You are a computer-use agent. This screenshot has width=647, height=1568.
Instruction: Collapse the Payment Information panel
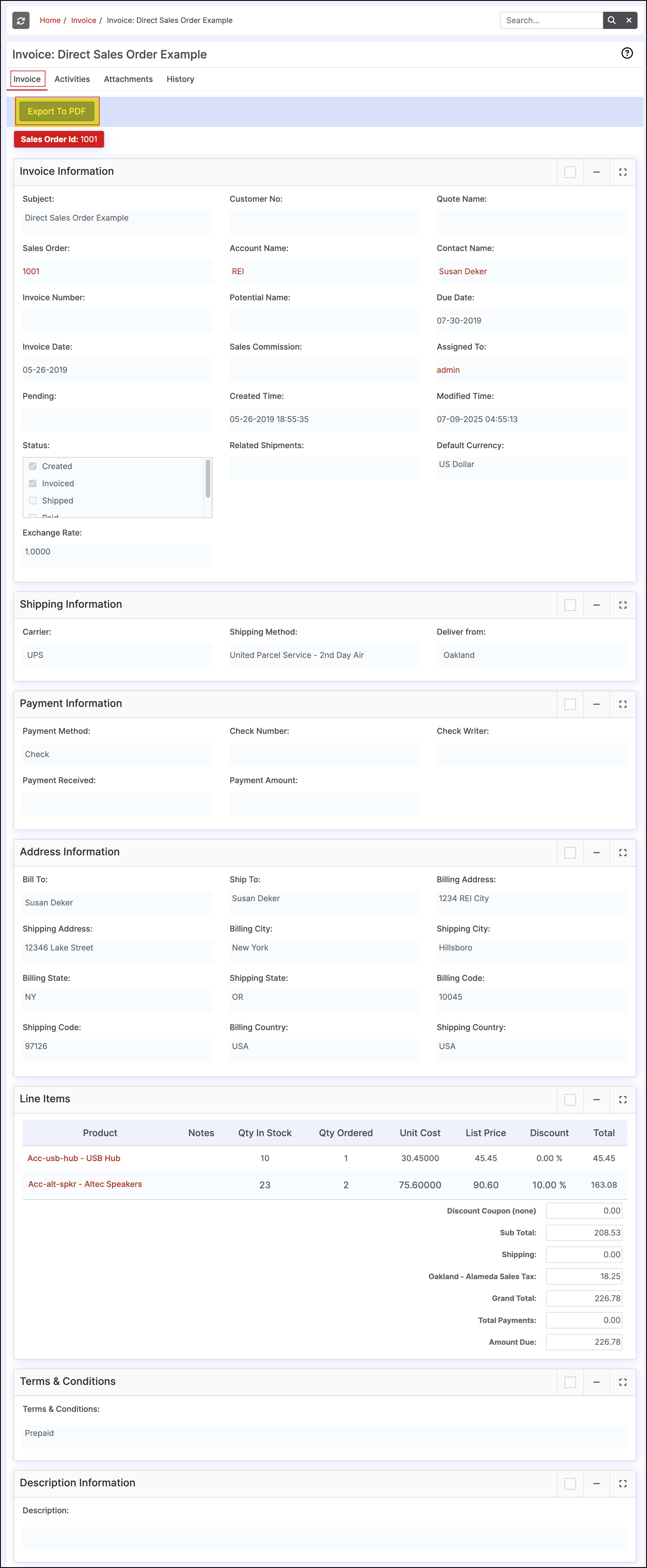pos(596,704)
